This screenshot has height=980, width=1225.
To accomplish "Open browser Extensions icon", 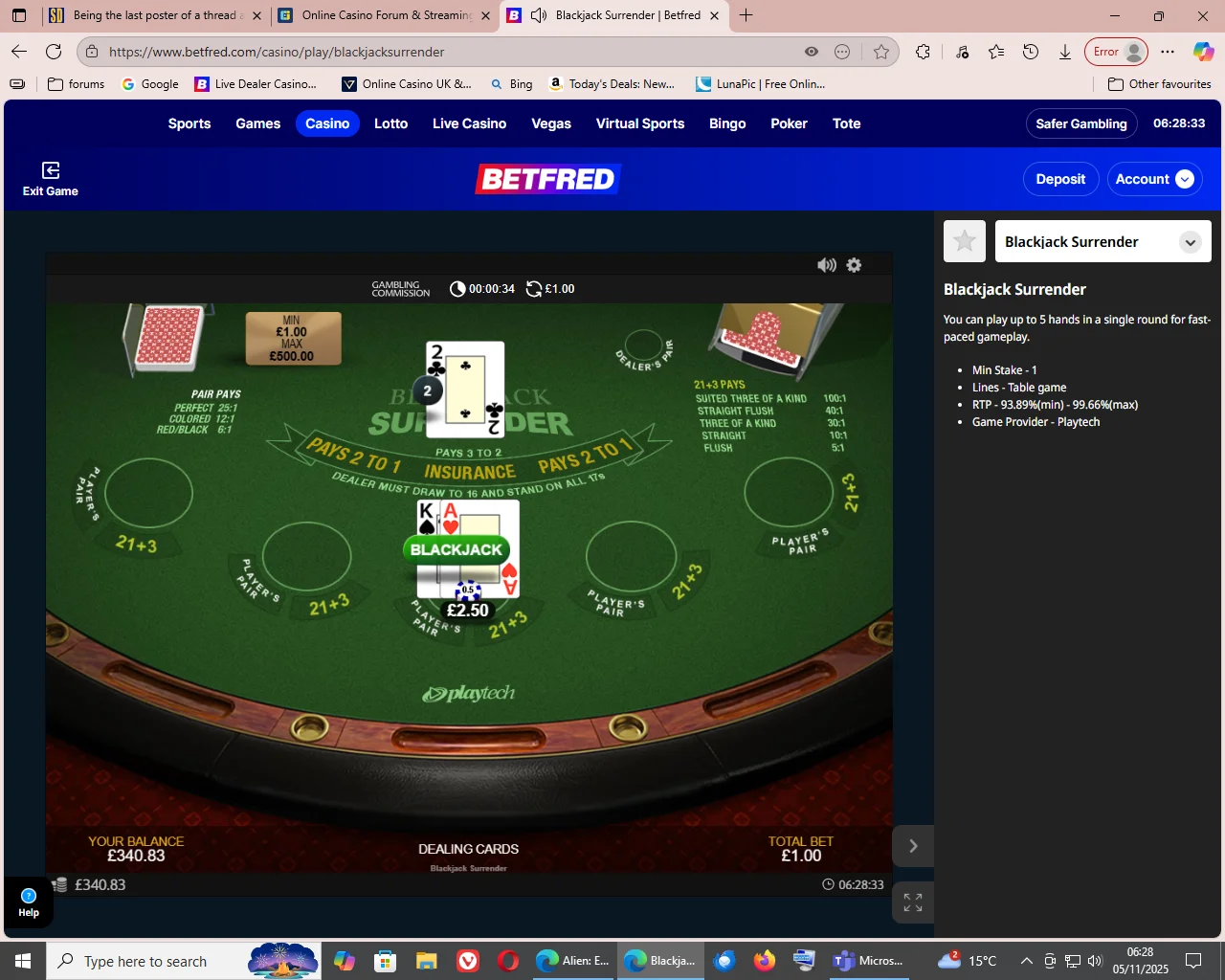I will point(923,52).
